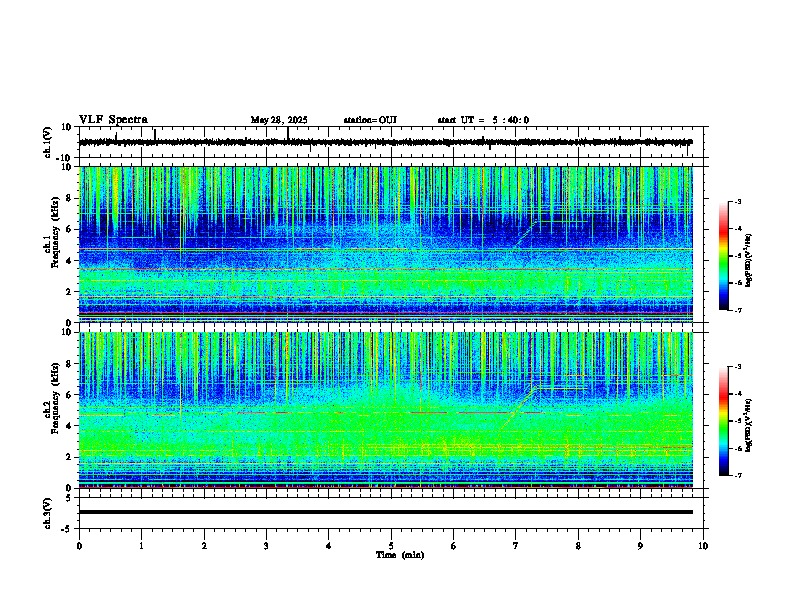The image size is (792, 612).
Task: Click the "4" kHz tick of ch.1 spectrogram
Action: [x=70, y=261]
